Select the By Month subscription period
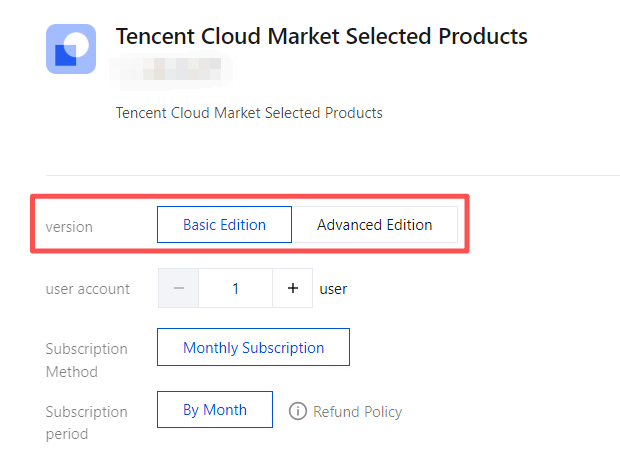620x450 pixels. tap(214, 410)
